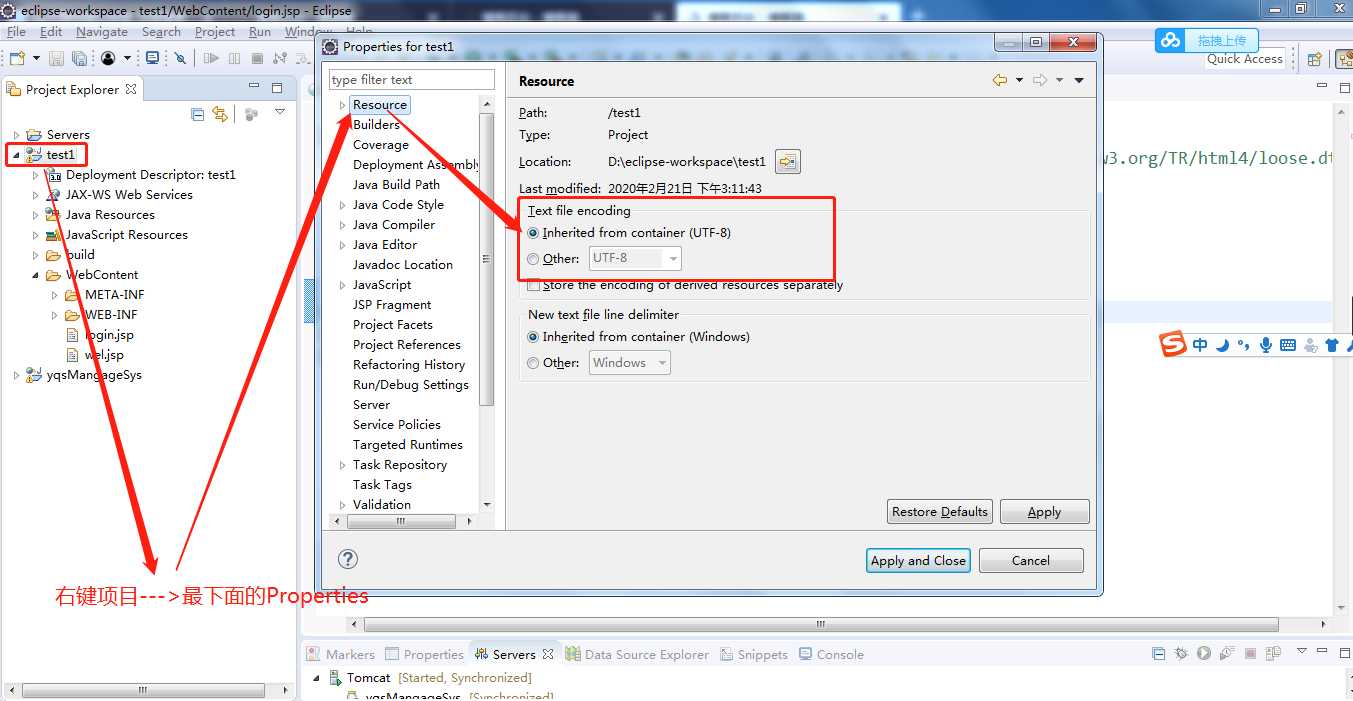The image size is (1353, 701).
Task: Collapse all in Project Explorer
Action: tap(198, 114)
